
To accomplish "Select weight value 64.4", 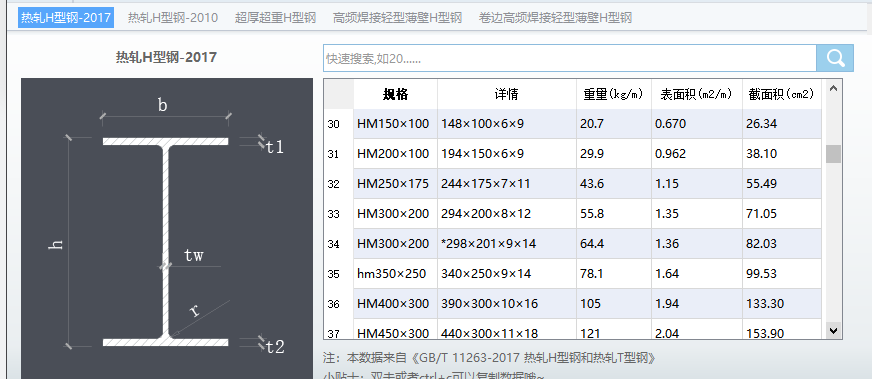I will (613, 244).
